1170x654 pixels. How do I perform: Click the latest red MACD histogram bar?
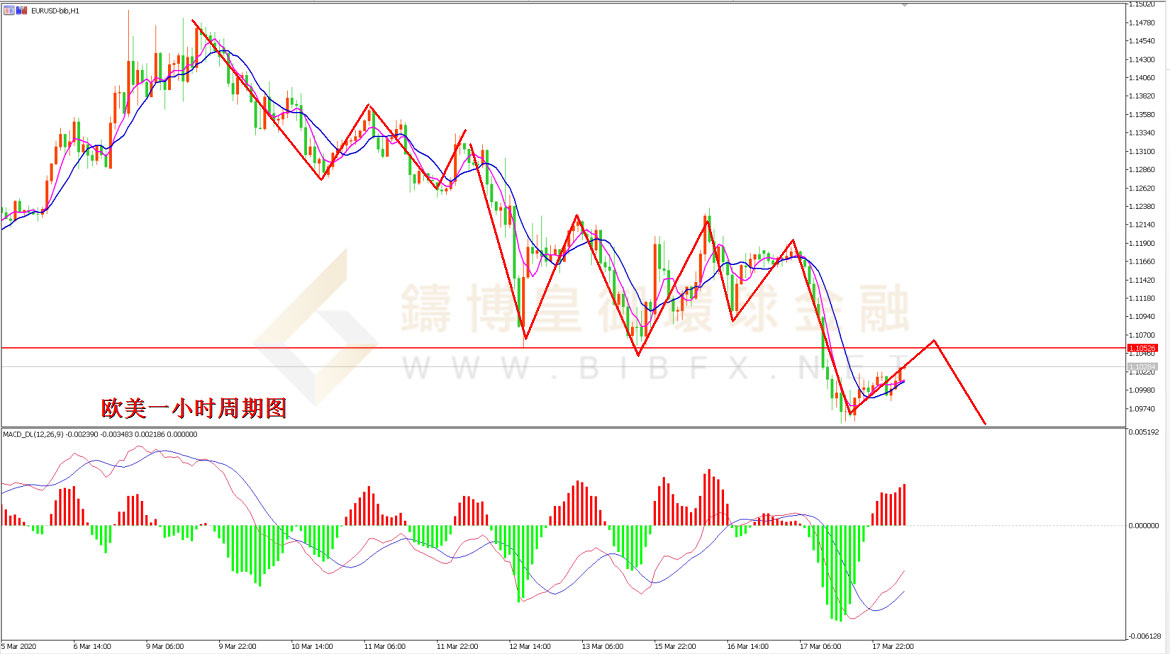[x=904, y=505]
